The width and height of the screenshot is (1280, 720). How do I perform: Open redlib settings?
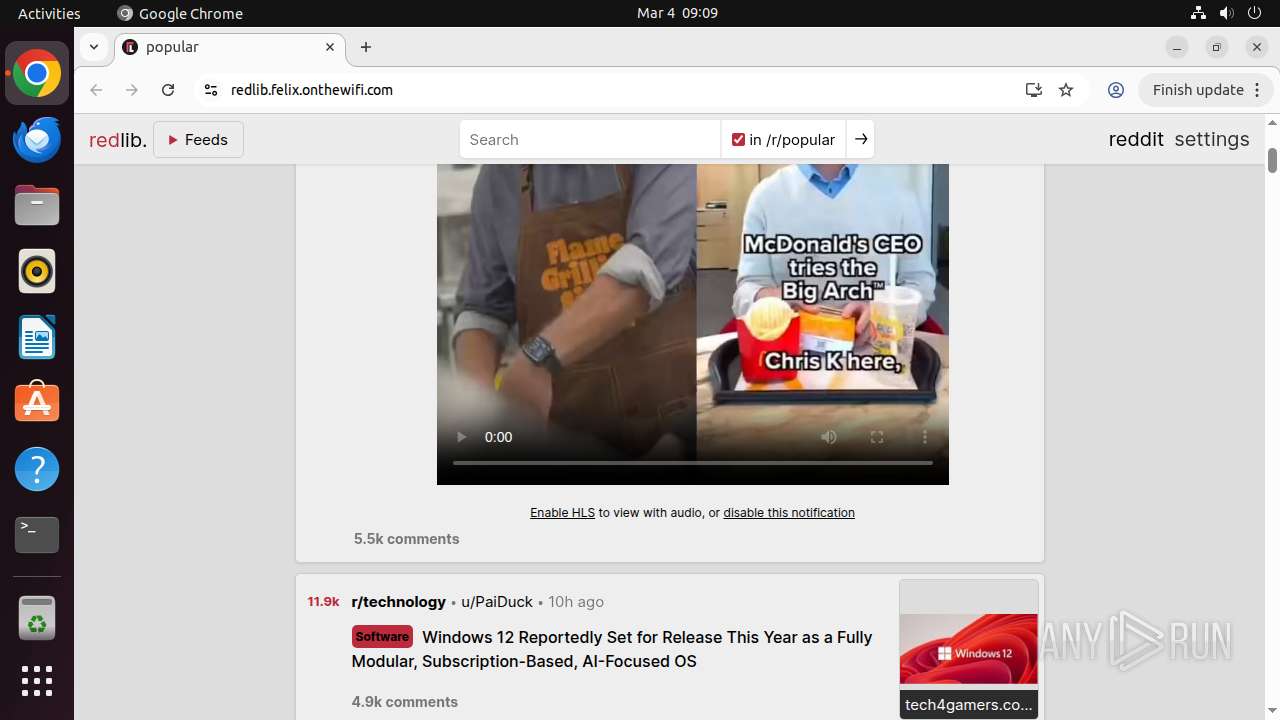1212,139
